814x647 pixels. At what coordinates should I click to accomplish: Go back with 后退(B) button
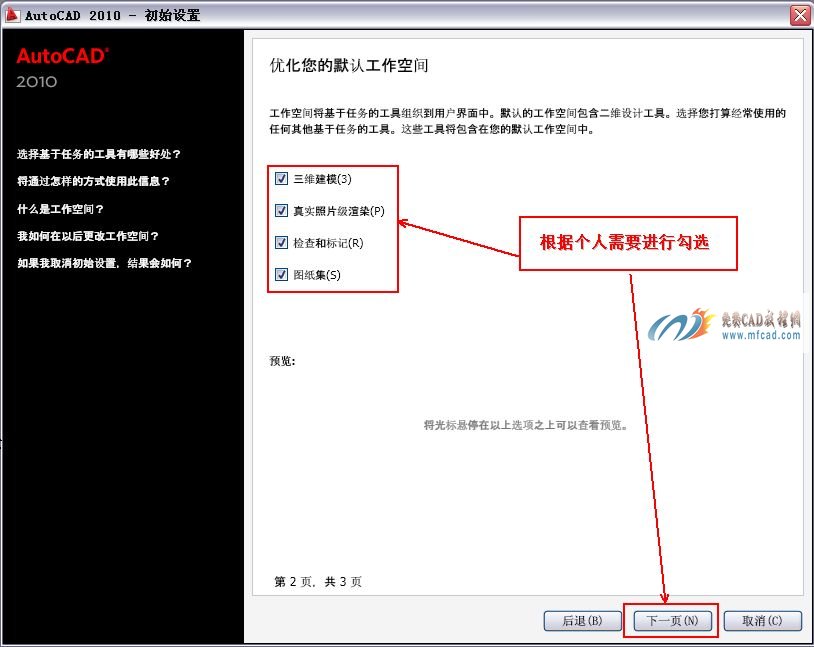[582, 621]
